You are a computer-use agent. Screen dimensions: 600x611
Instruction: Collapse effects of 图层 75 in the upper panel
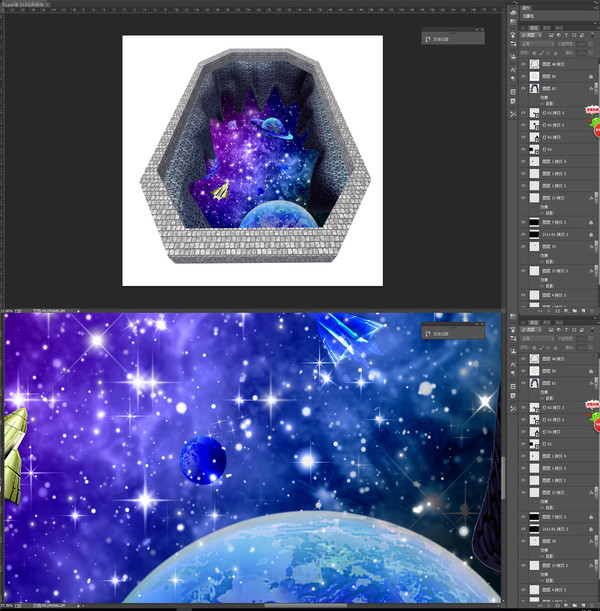(595, 246)
